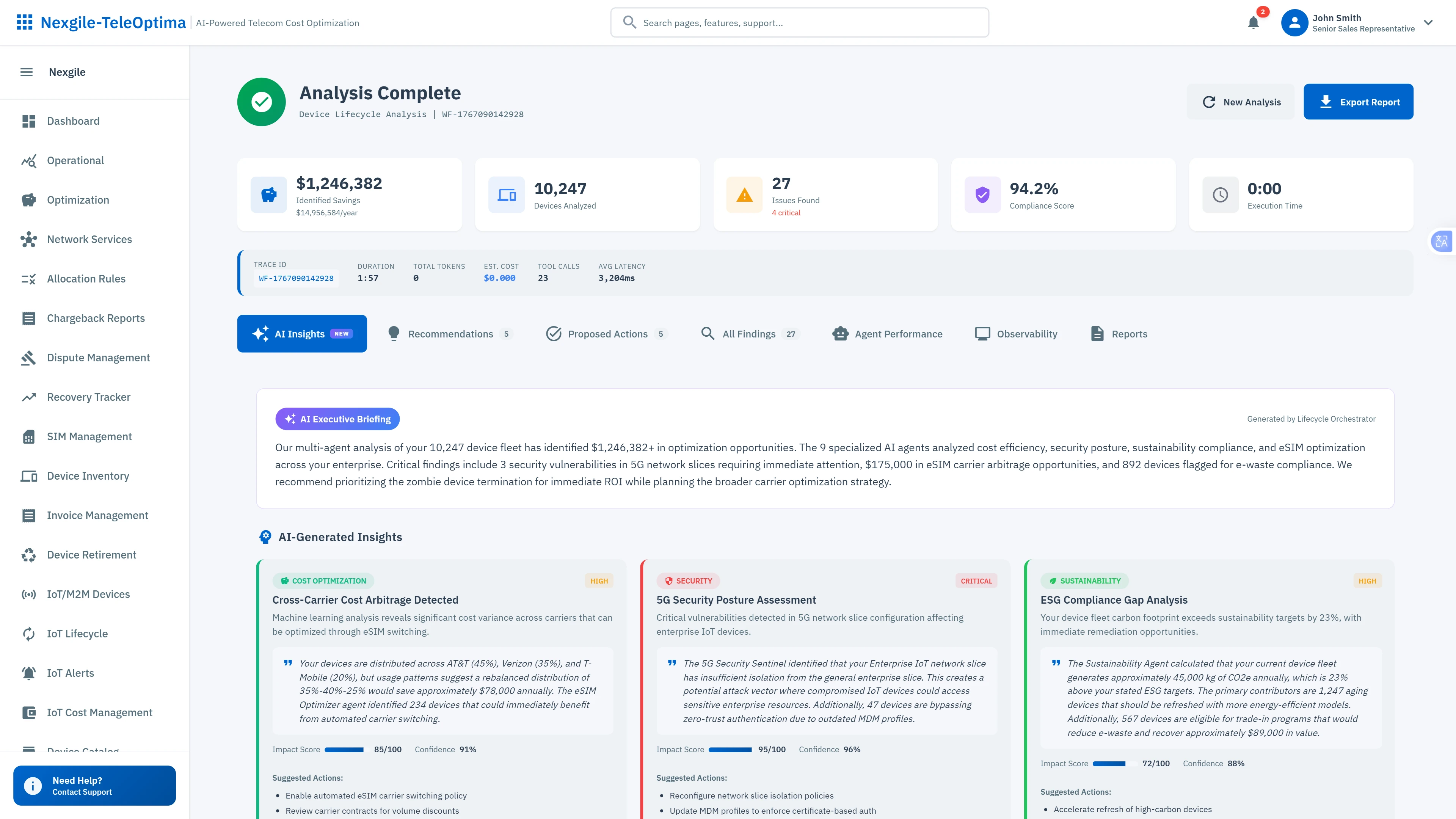The image size is (1456, 819).
Task: Collapse sidebar via hamburger icon
Action: tap(26, 72)
